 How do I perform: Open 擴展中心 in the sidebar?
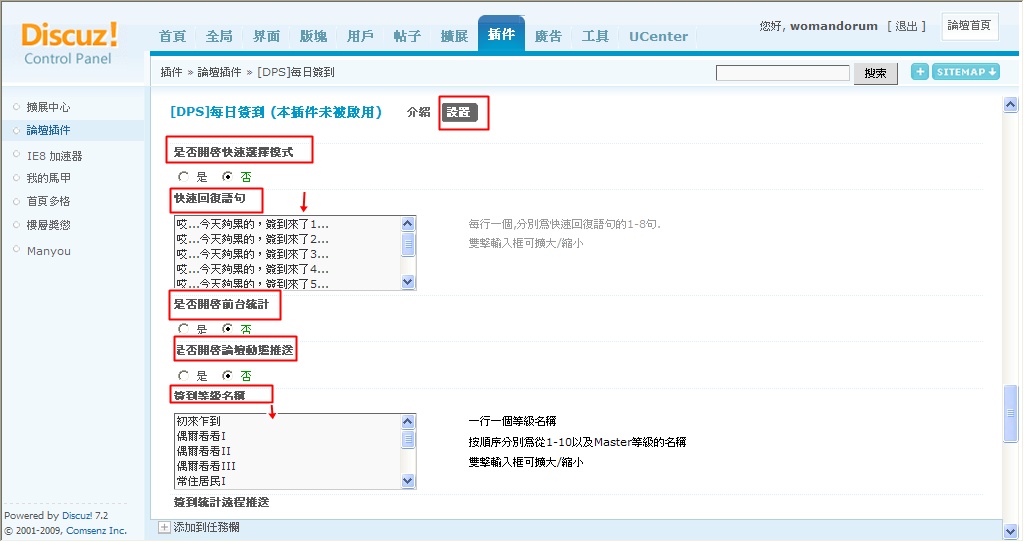(48, 107)
